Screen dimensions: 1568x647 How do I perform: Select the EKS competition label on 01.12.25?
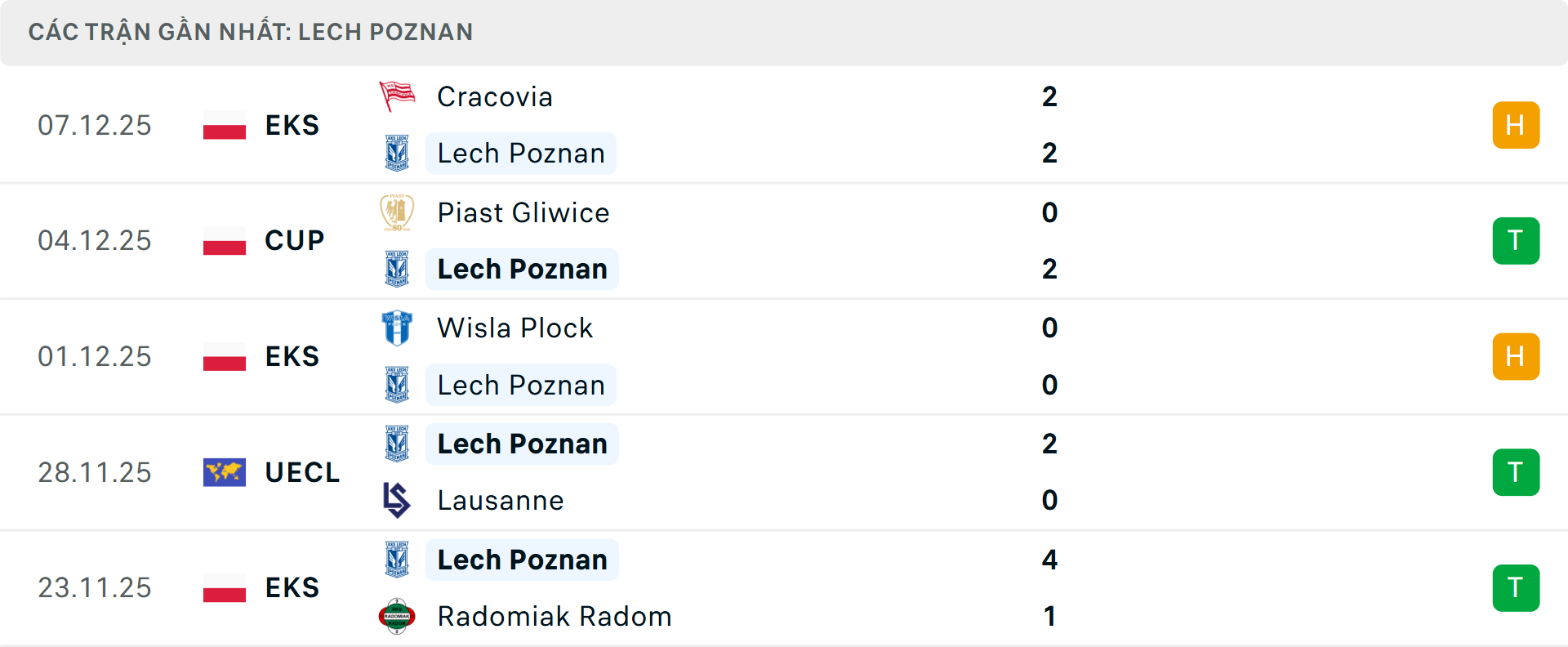291,356
